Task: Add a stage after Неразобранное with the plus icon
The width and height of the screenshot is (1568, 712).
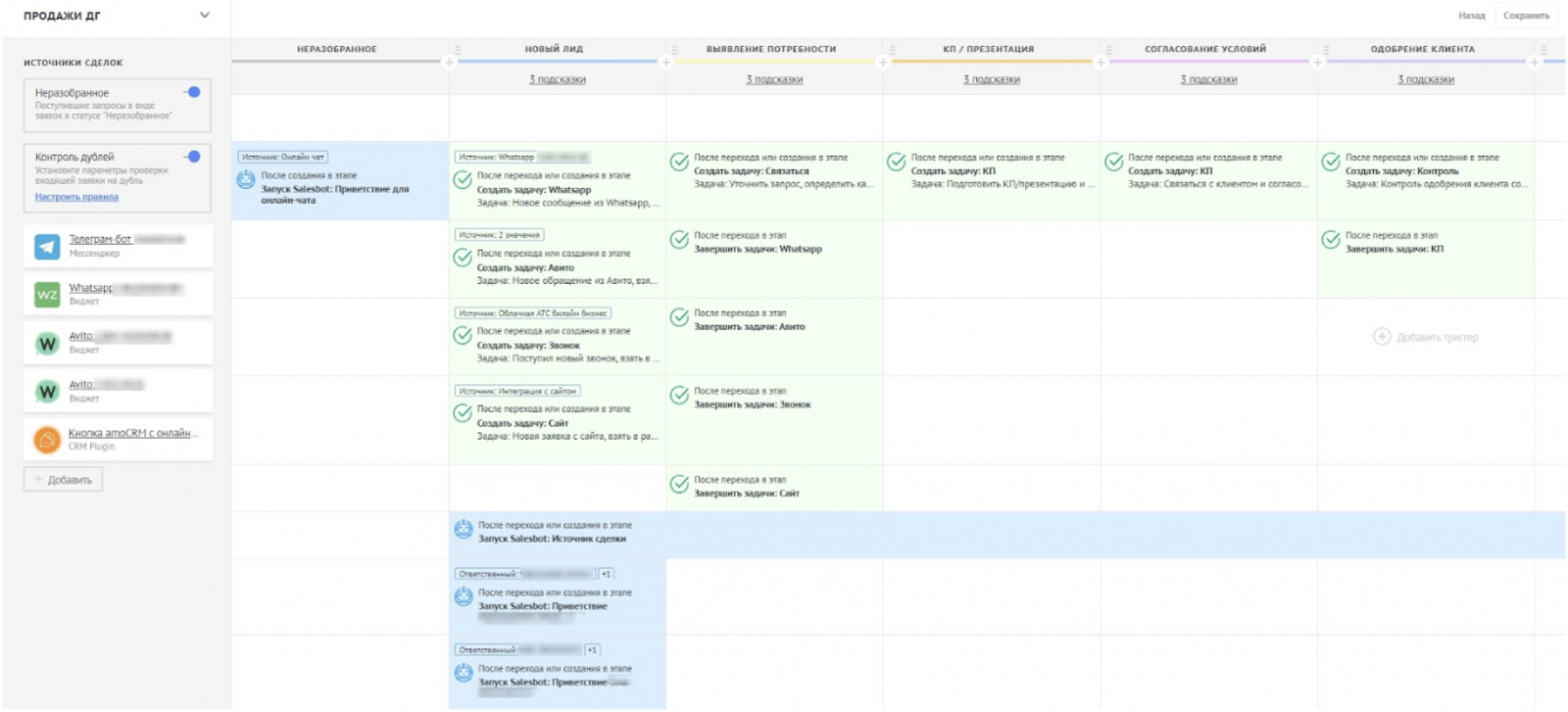Action: point(449,63)
